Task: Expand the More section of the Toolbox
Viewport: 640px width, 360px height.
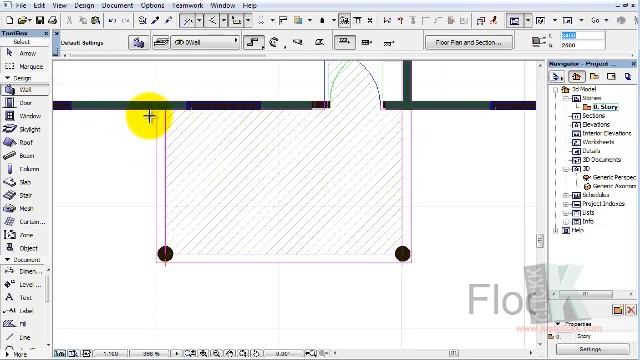Action: pyautogui.click(x=7, y=354)
